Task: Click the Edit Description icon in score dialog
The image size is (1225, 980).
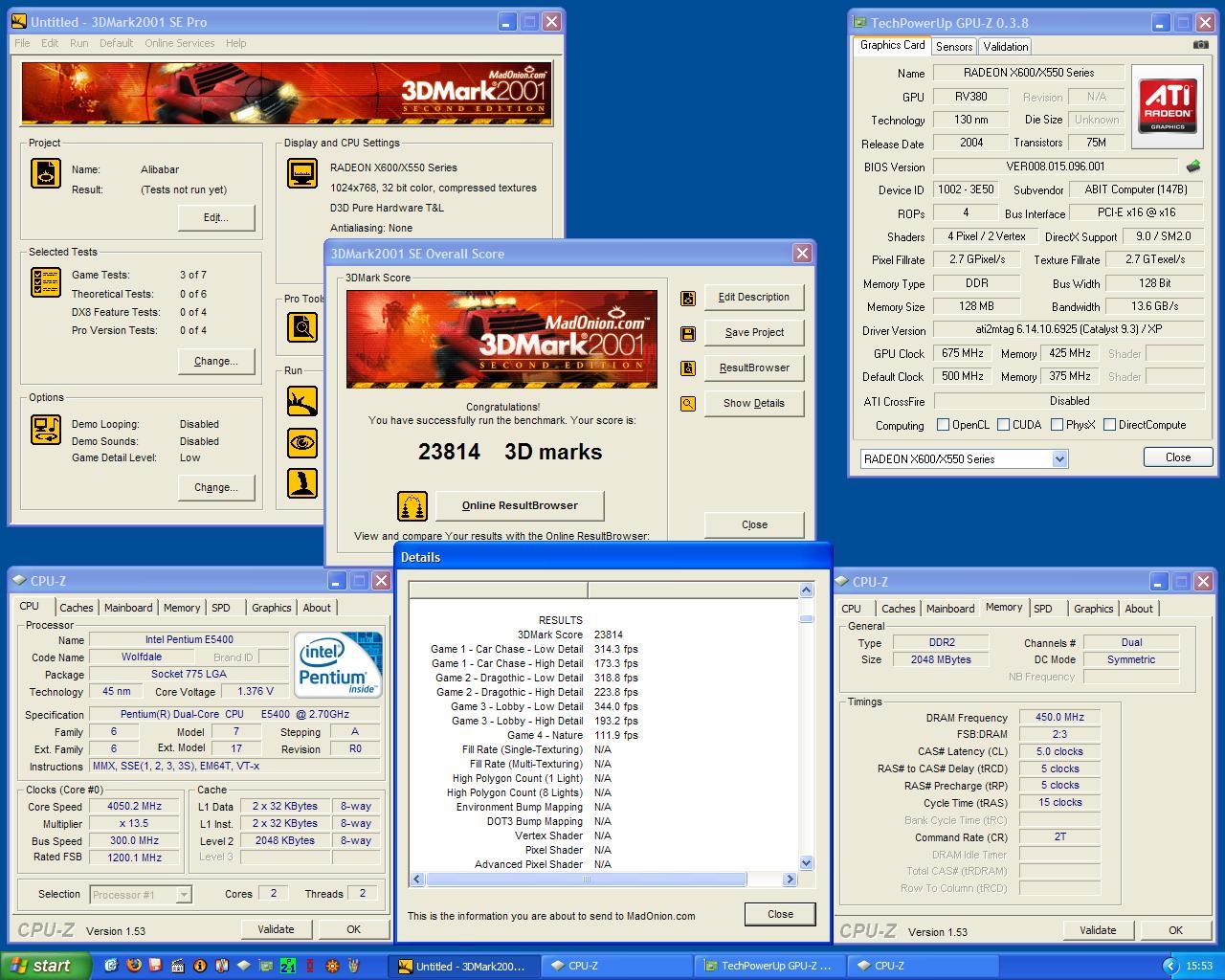Action: click(687, 298)
